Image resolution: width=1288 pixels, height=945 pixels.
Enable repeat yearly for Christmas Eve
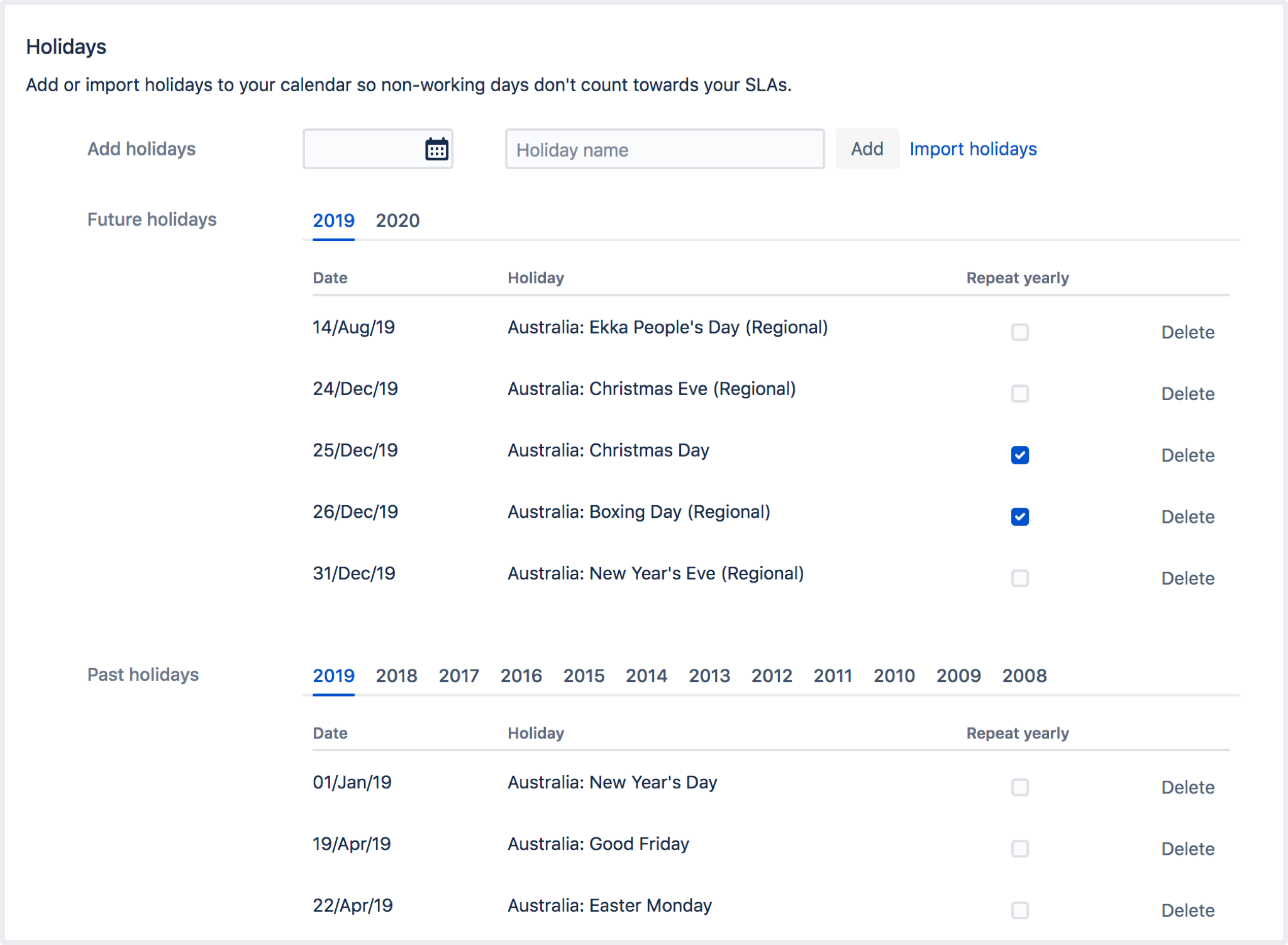(1020, 394)
